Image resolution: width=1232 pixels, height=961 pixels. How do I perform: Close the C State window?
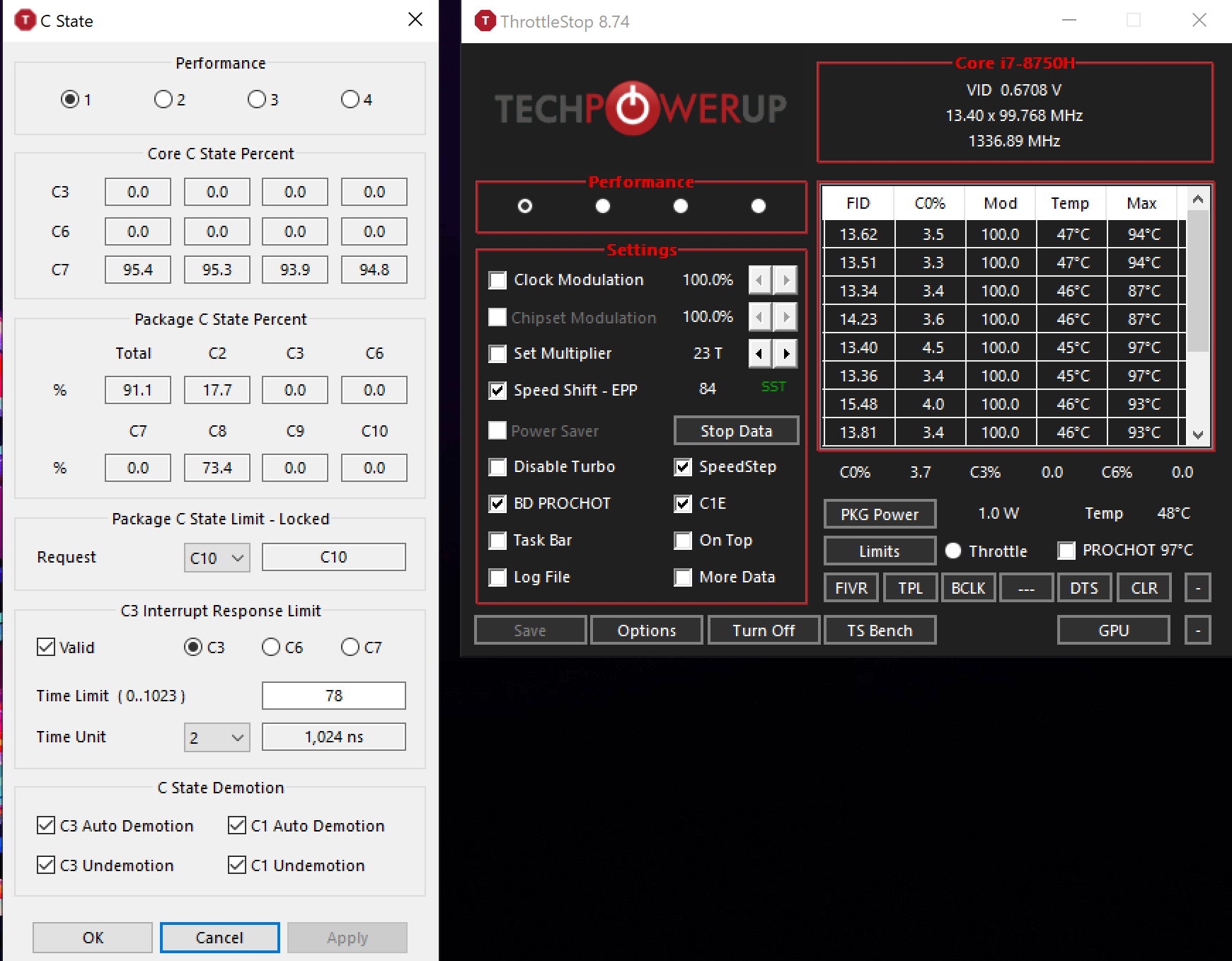(x=415, y=20)
